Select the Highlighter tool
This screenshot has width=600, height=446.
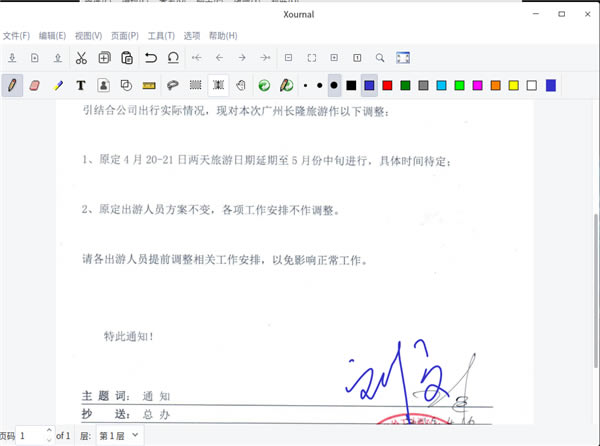tap(58, 85)
